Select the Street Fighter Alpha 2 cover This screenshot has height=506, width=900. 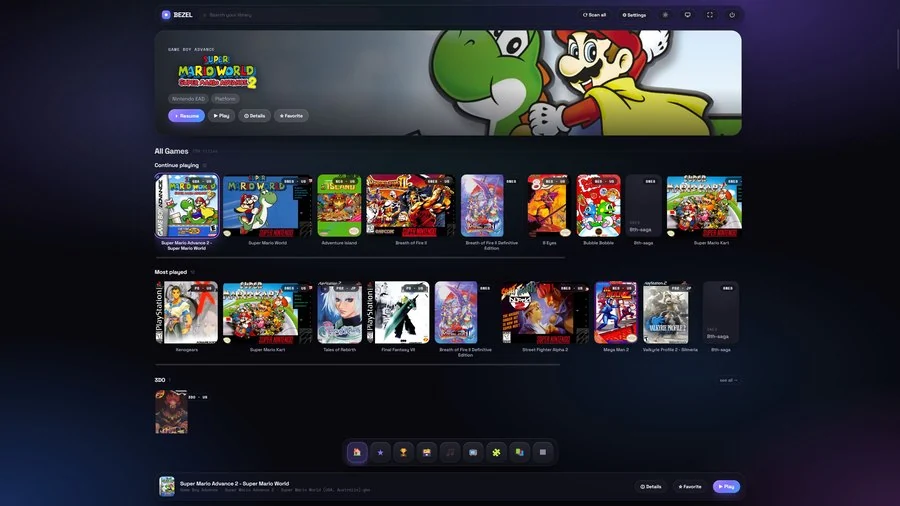tap(545, 313)
